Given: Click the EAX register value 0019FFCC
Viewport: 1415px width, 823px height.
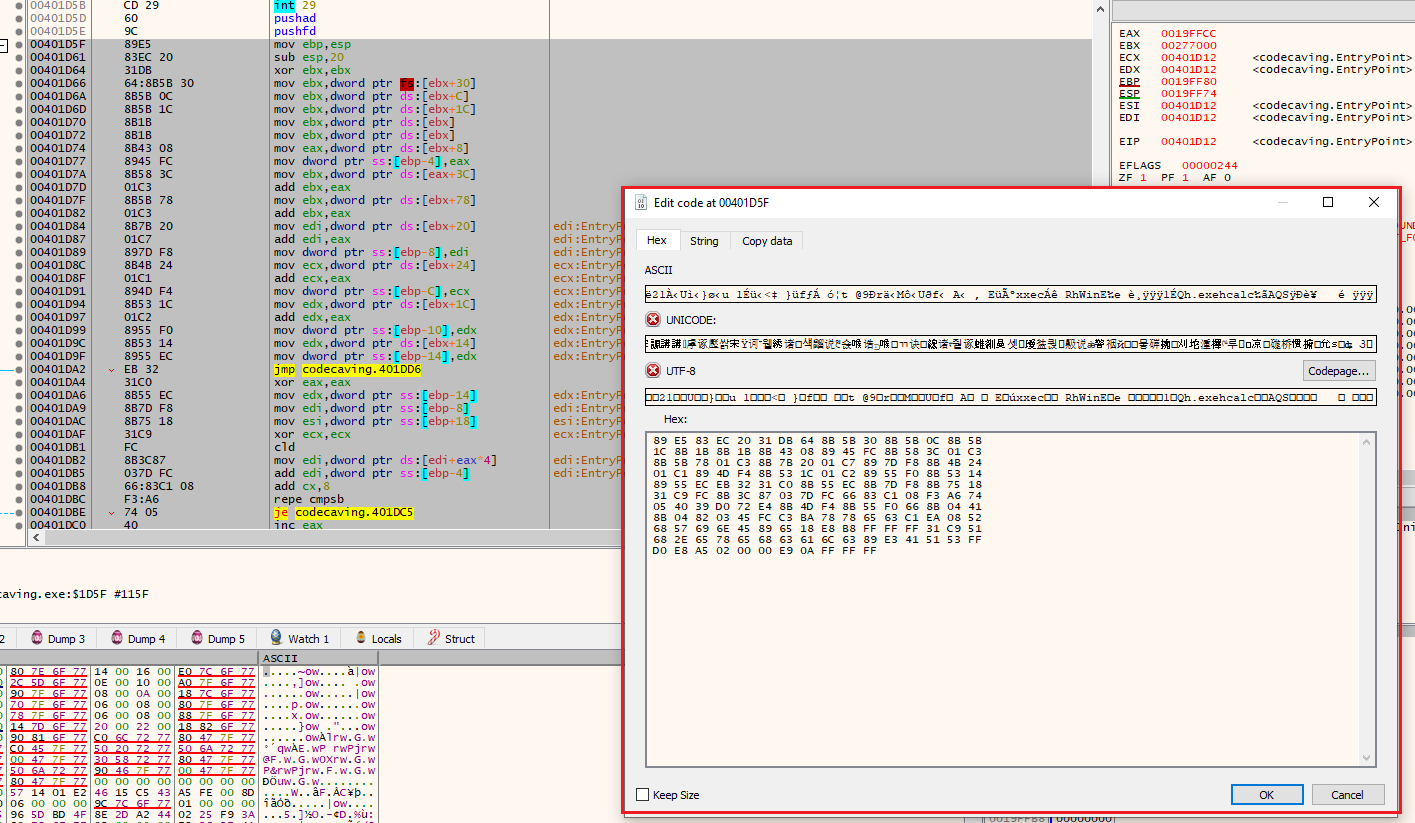Looking at the screenshot, I should pyautogui.click(x=1188, y=33).
